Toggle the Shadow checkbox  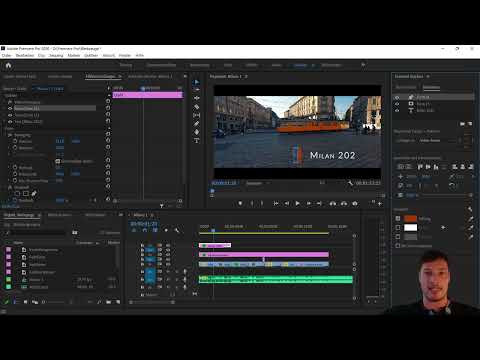(398, 246)
